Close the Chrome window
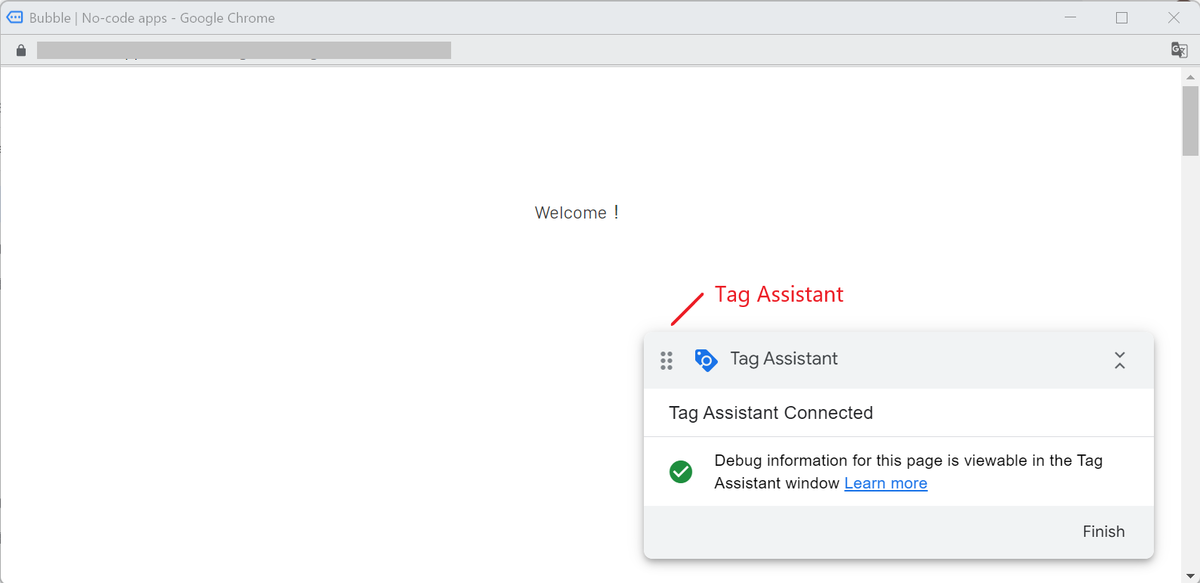 pyautogui.click(x=1175, y=18)
